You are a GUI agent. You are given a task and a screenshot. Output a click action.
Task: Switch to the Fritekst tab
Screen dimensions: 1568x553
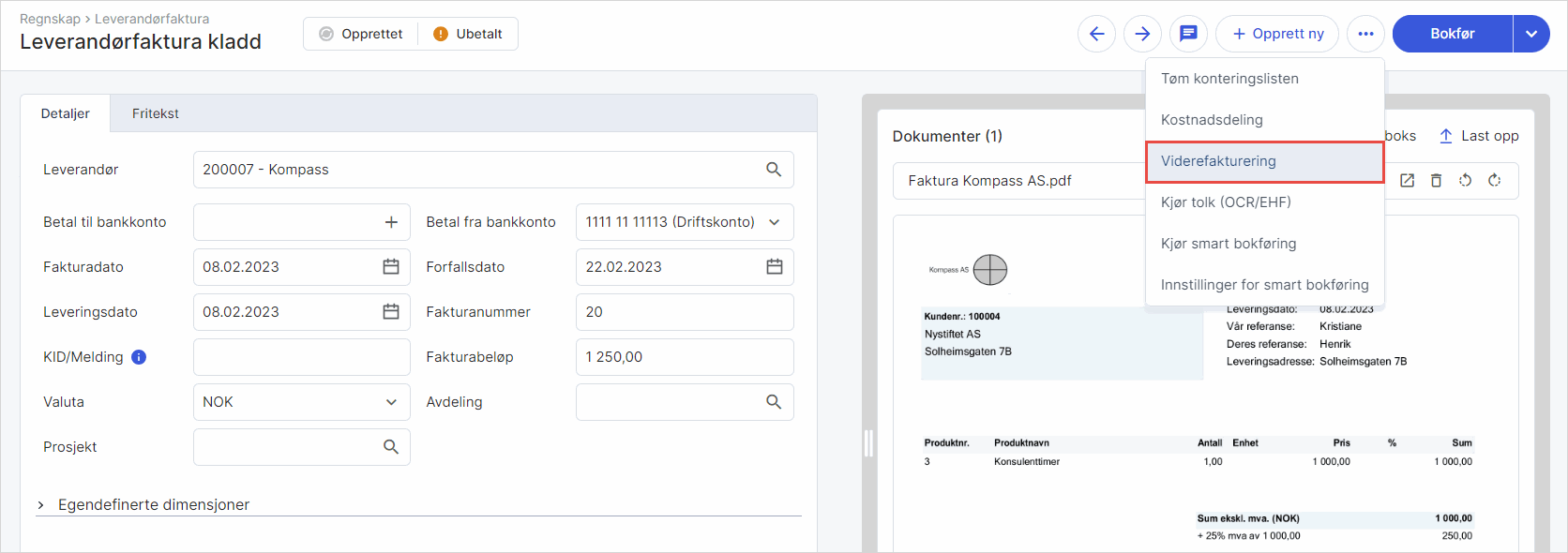(x=156, y=113)
